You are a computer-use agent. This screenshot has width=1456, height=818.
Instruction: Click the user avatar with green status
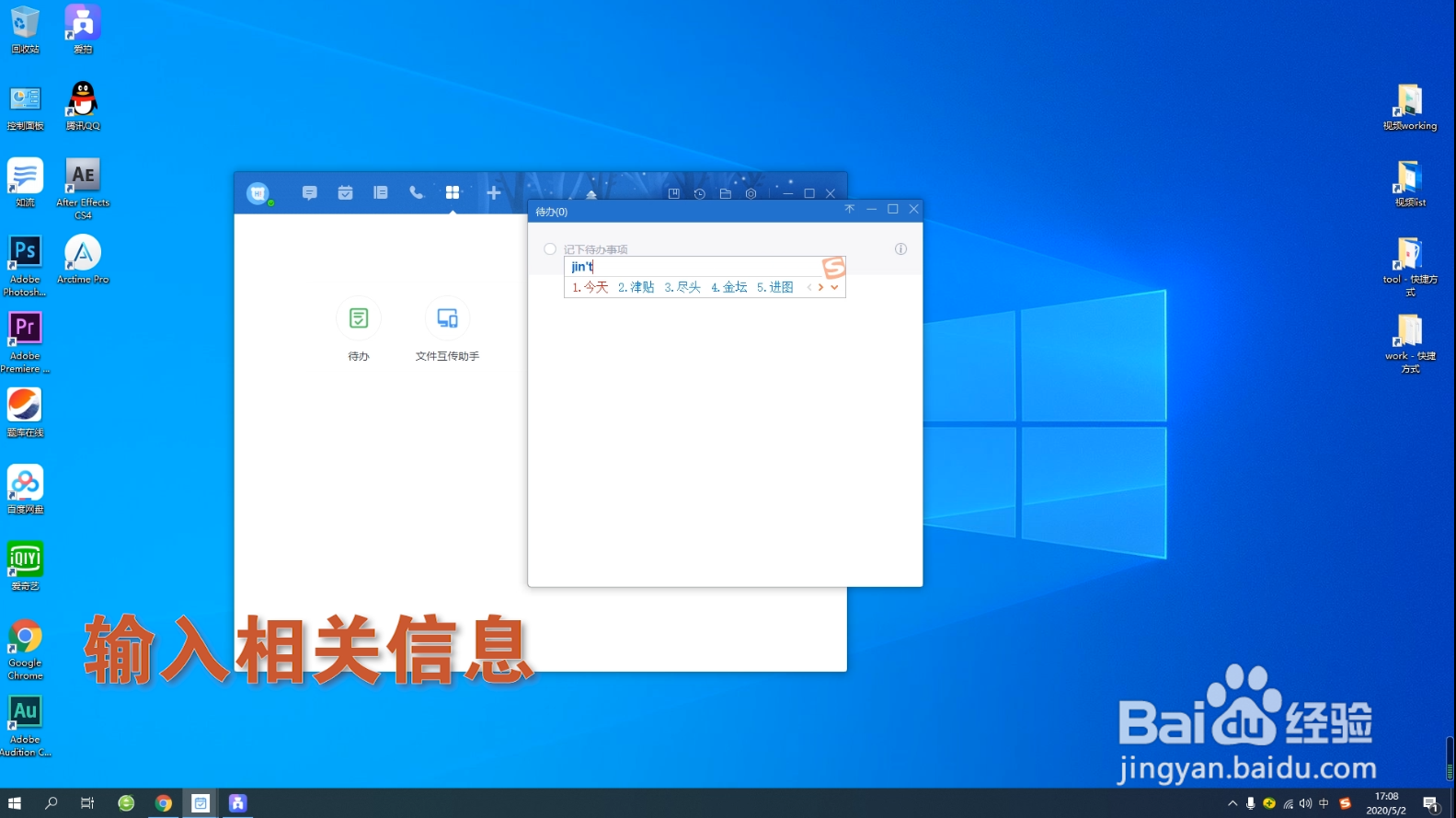pyautogui.click(x=258, y=192)
